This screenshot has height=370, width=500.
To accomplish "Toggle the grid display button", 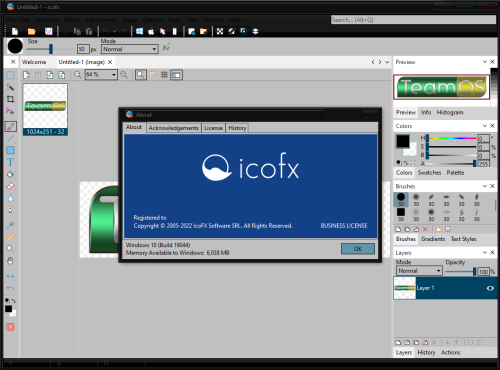I will 164,75.
